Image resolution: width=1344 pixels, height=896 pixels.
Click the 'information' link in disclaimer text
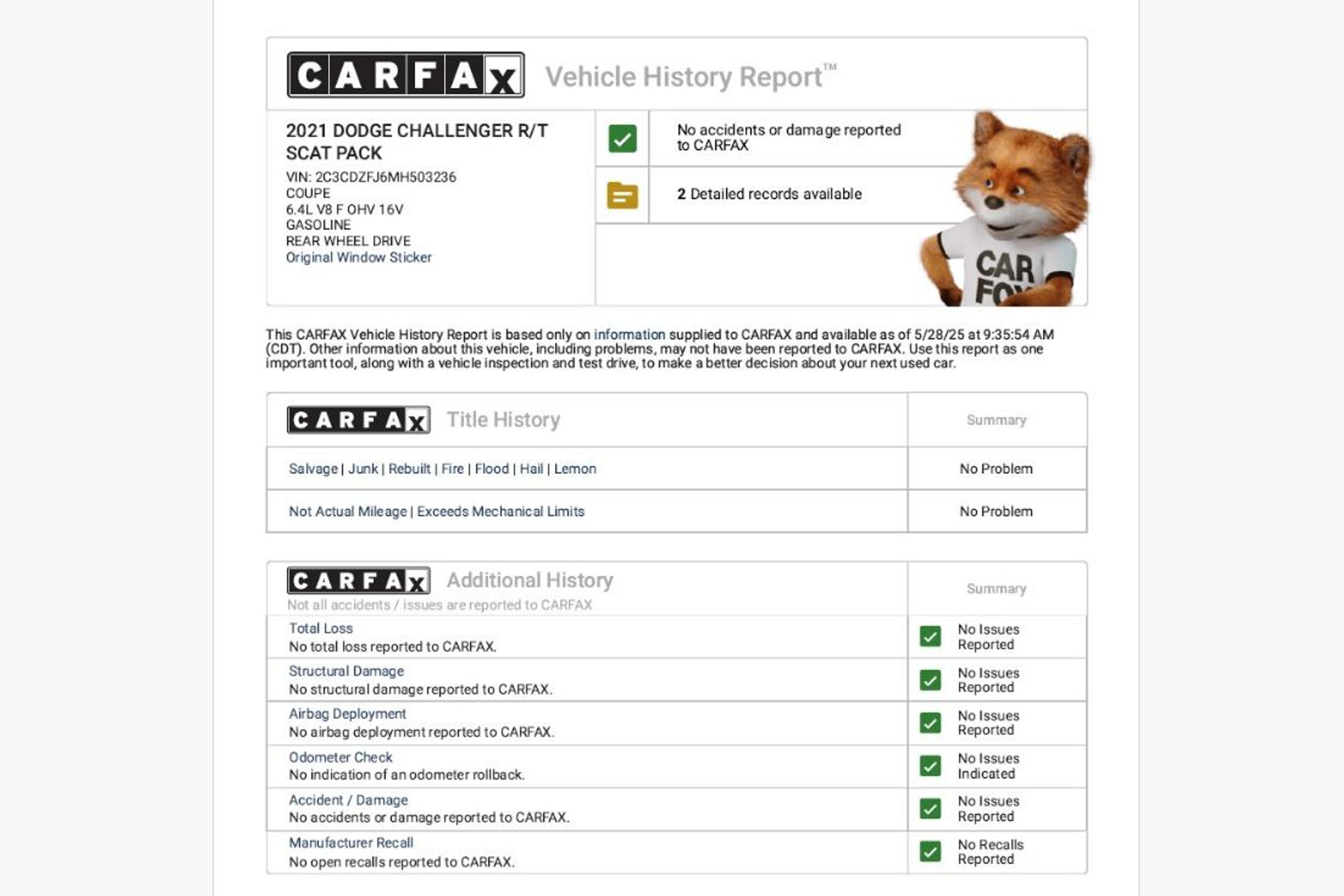pyautogui.click(x=629, y=335)
